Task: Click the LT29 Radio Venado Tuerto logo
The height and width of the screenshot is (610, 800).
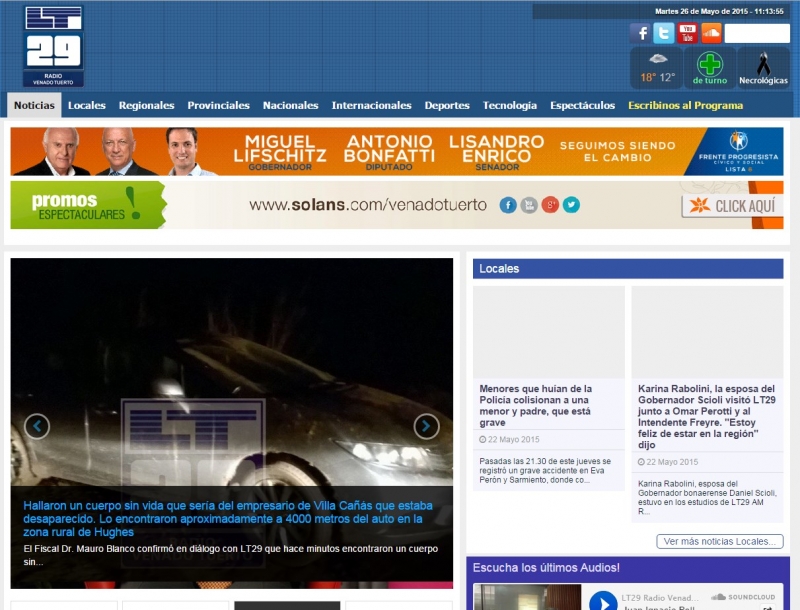Action: point(54,46)
